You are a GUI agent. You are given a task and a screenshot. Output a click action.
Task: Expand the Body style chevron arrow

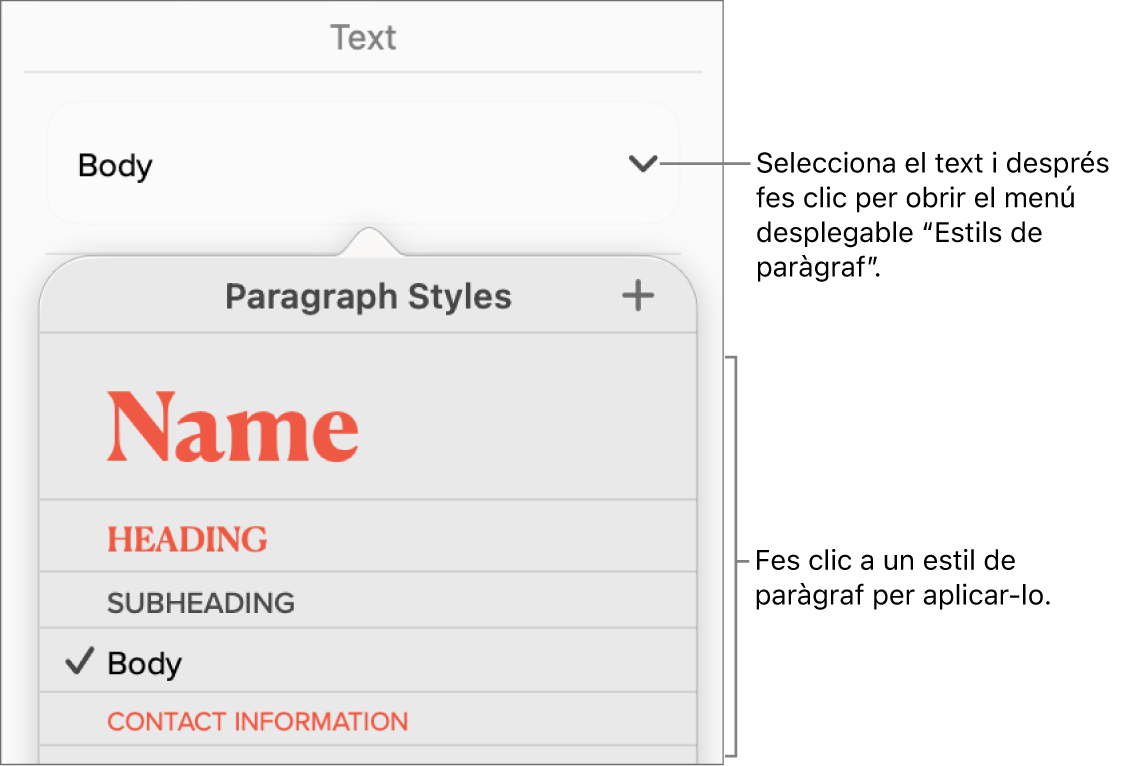point(642,164)
